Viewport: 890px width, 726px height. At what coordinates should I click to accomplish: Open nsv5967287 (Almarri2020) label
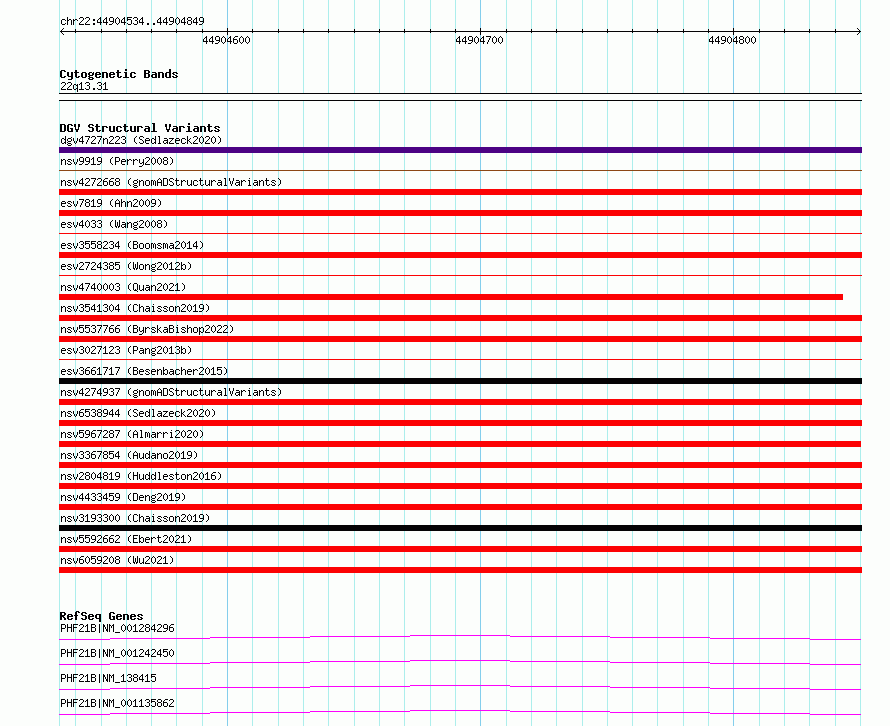click(132, 434)
